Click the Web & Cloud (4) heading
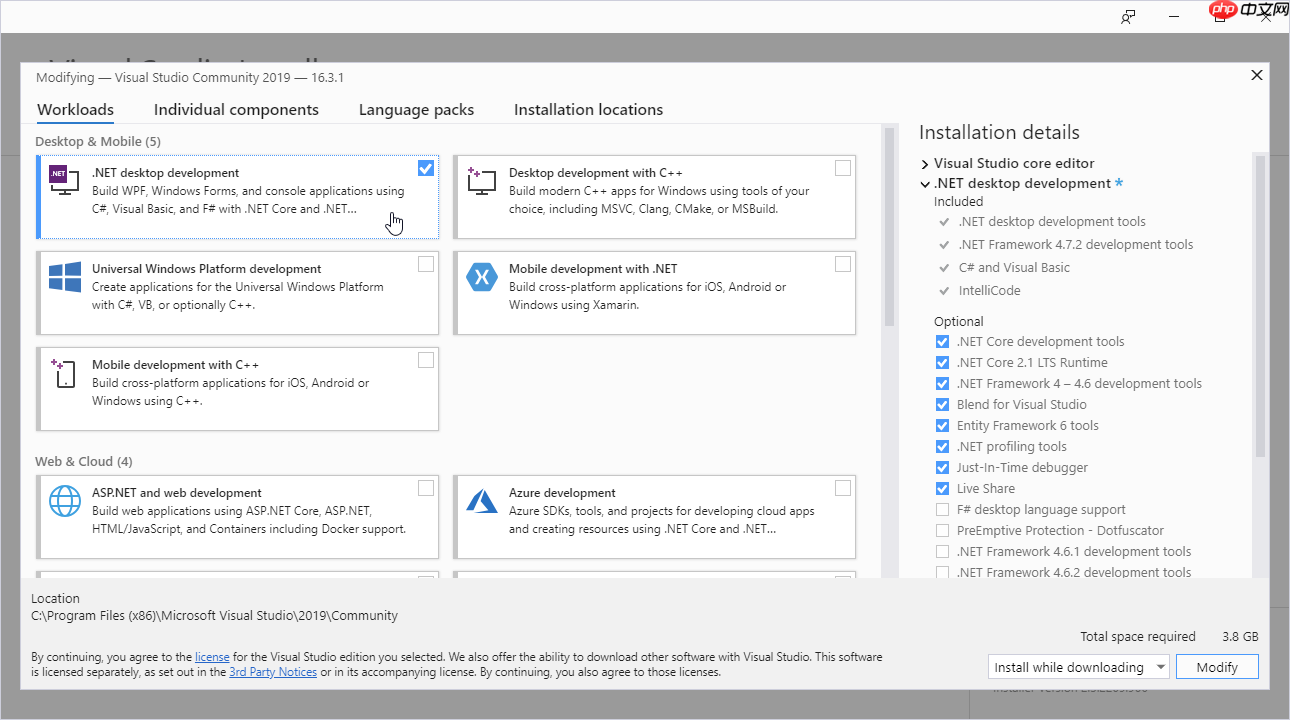Viewport: 1290px width, 720px height. click(x=84, y=462)
